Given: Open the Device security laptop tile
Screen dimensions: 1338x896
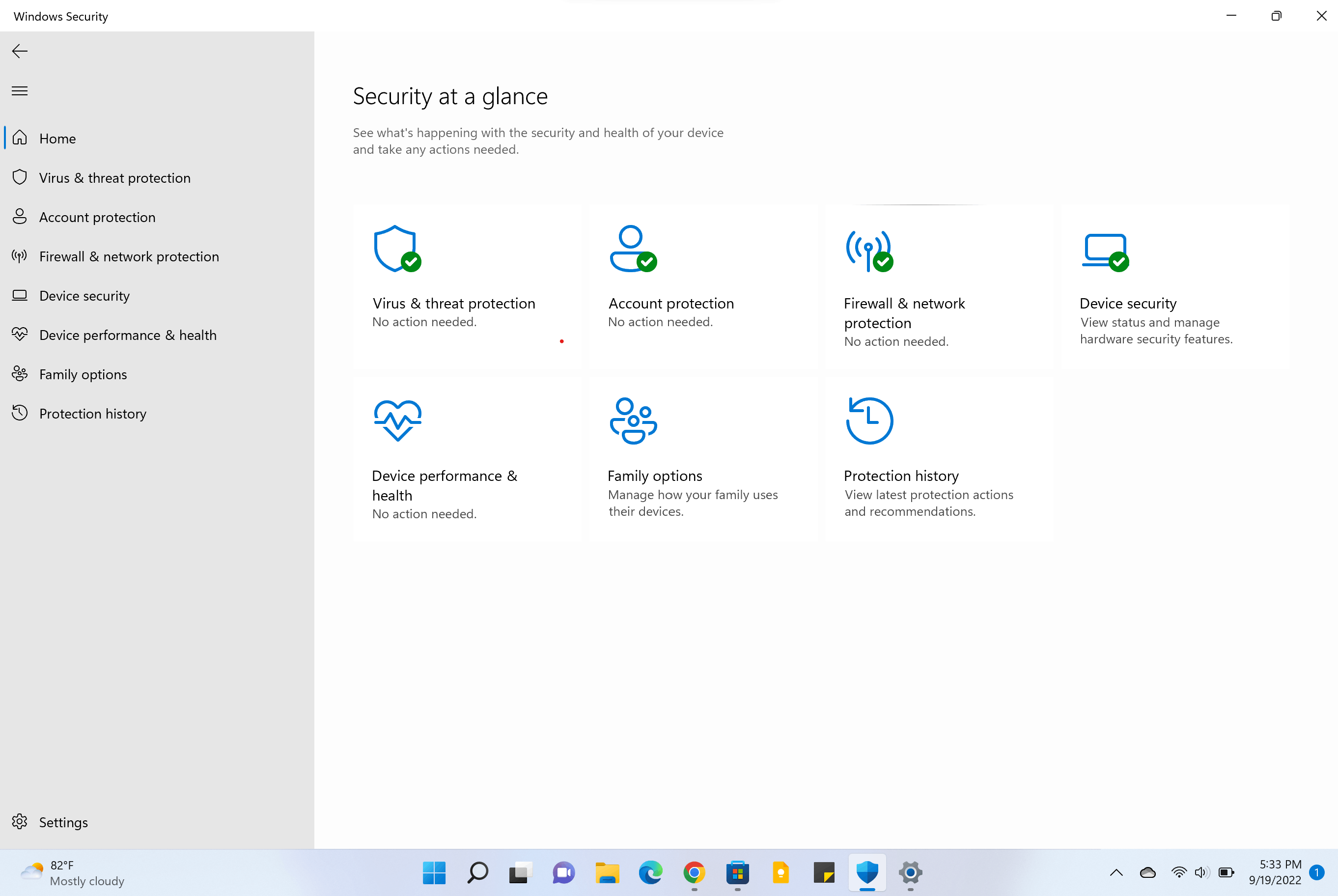Looking at the screenshot, I should pyautogui.click(x=1175, y=286).
